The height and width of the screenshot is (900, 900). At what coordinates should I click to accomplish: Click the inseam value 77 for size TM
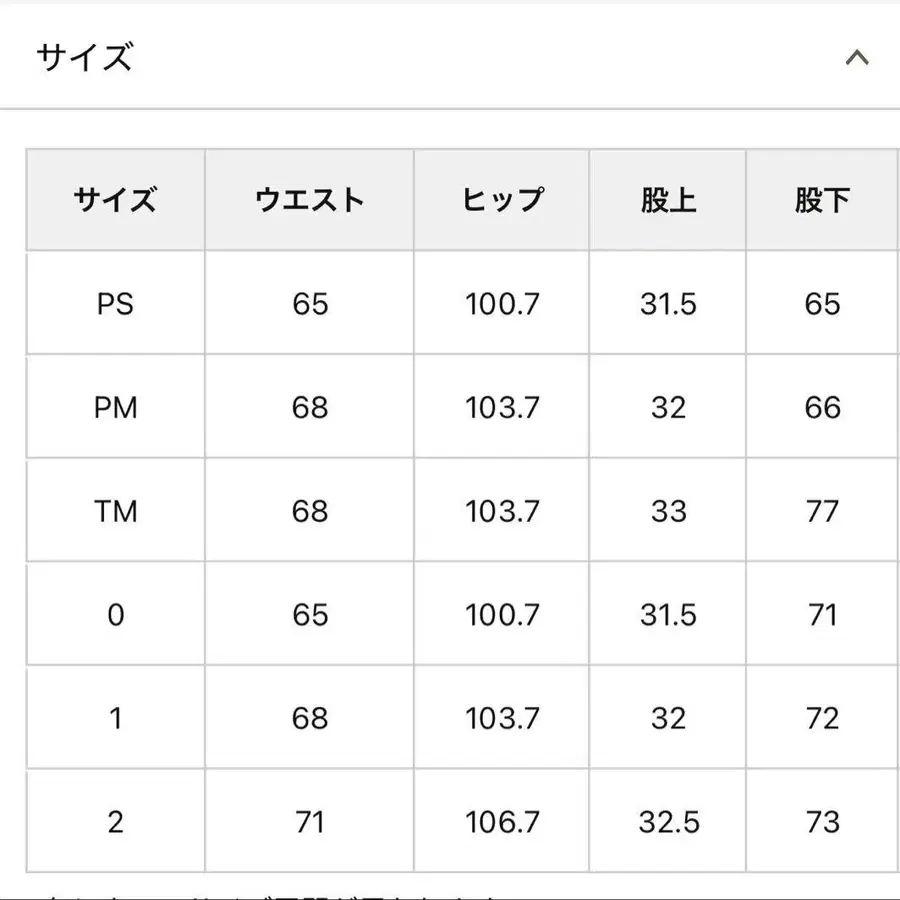(x=822, y=511)
